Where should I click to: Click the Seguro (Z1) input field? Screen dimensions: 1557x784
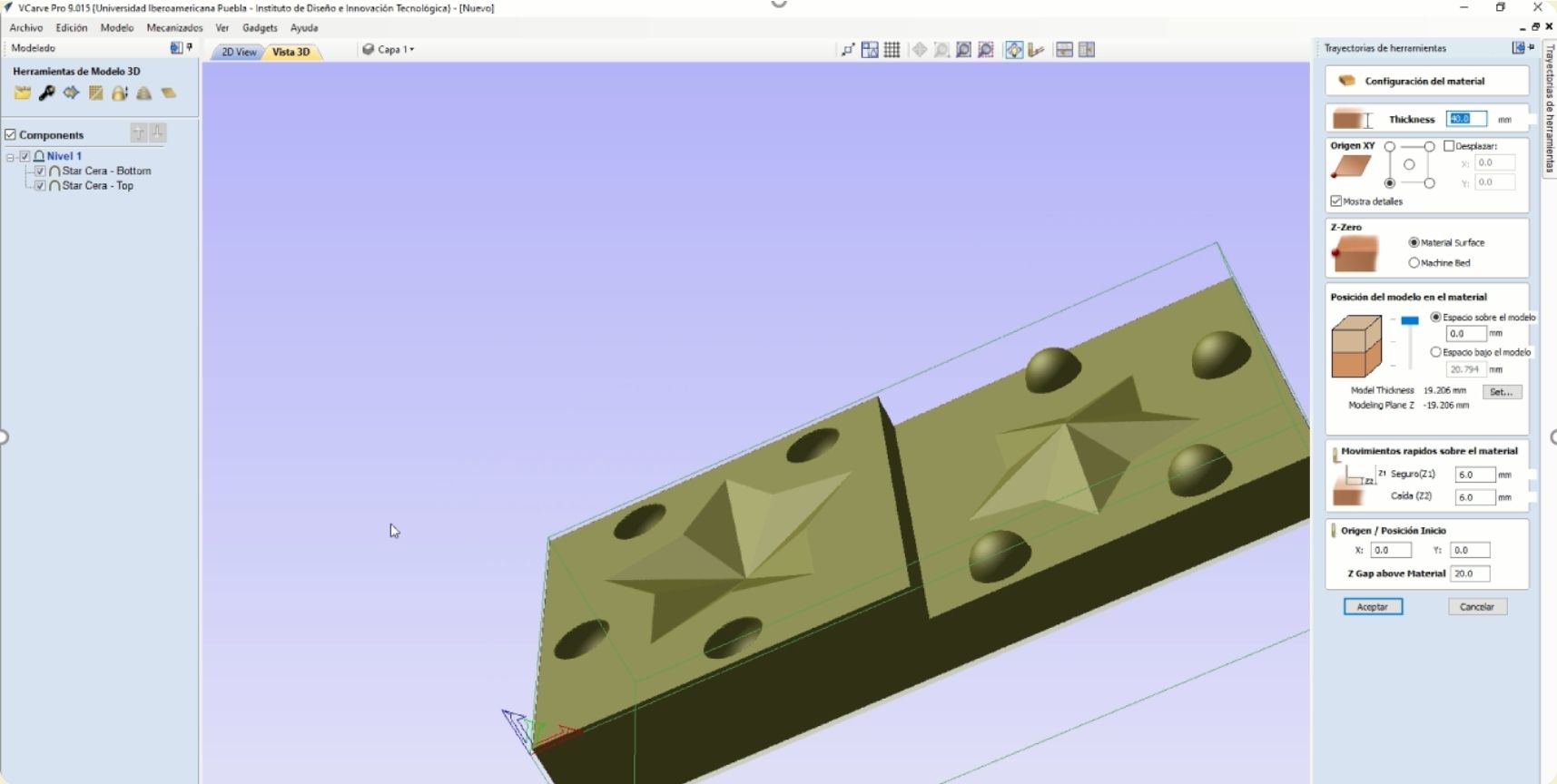tap(1475, 475)
